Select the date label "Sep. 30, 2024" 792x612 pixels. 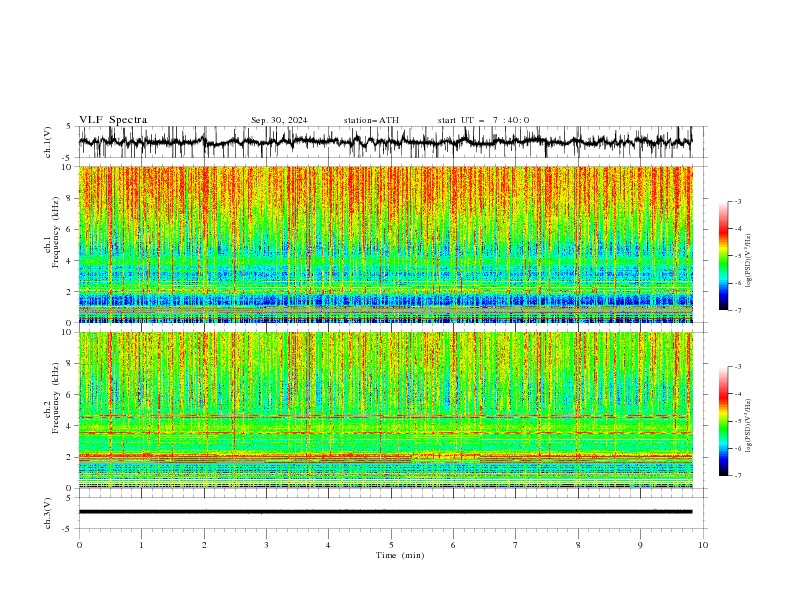(279, 120)
